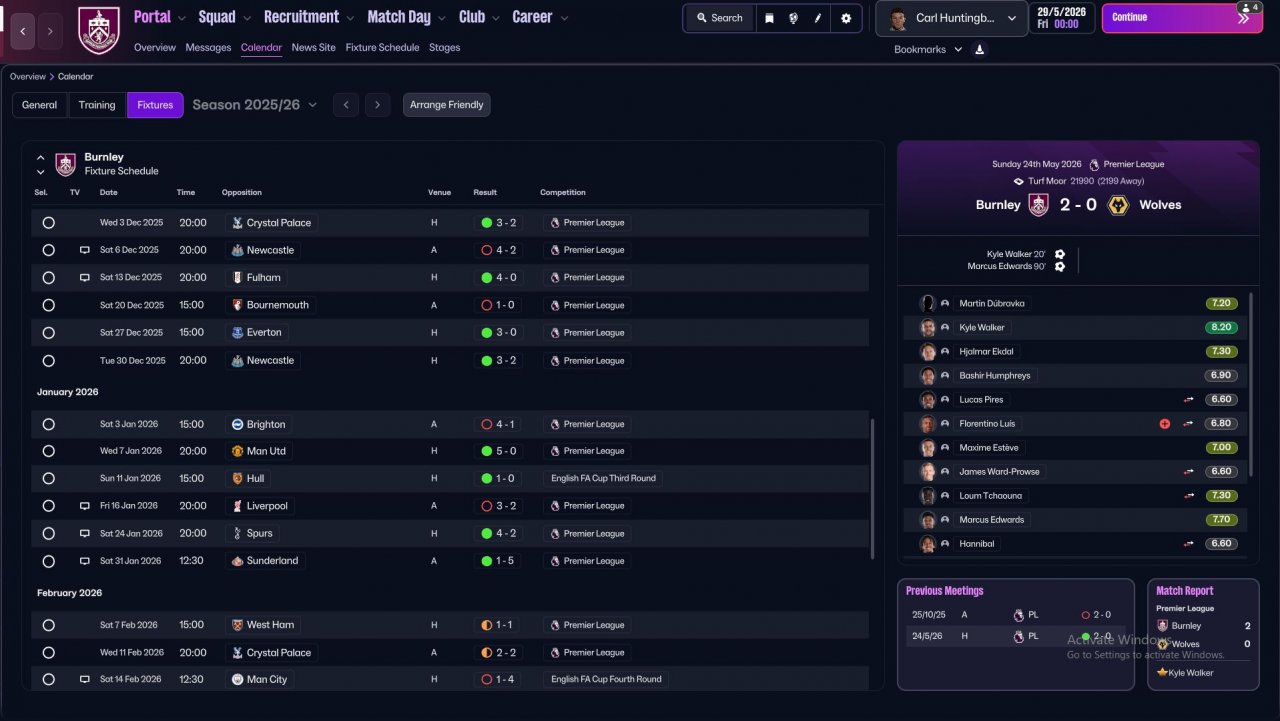Image resolution: width=1280 pixels, height=721 pixels.
Task: Expand the Season 2025/26 selector
Action: click(255, 105)
